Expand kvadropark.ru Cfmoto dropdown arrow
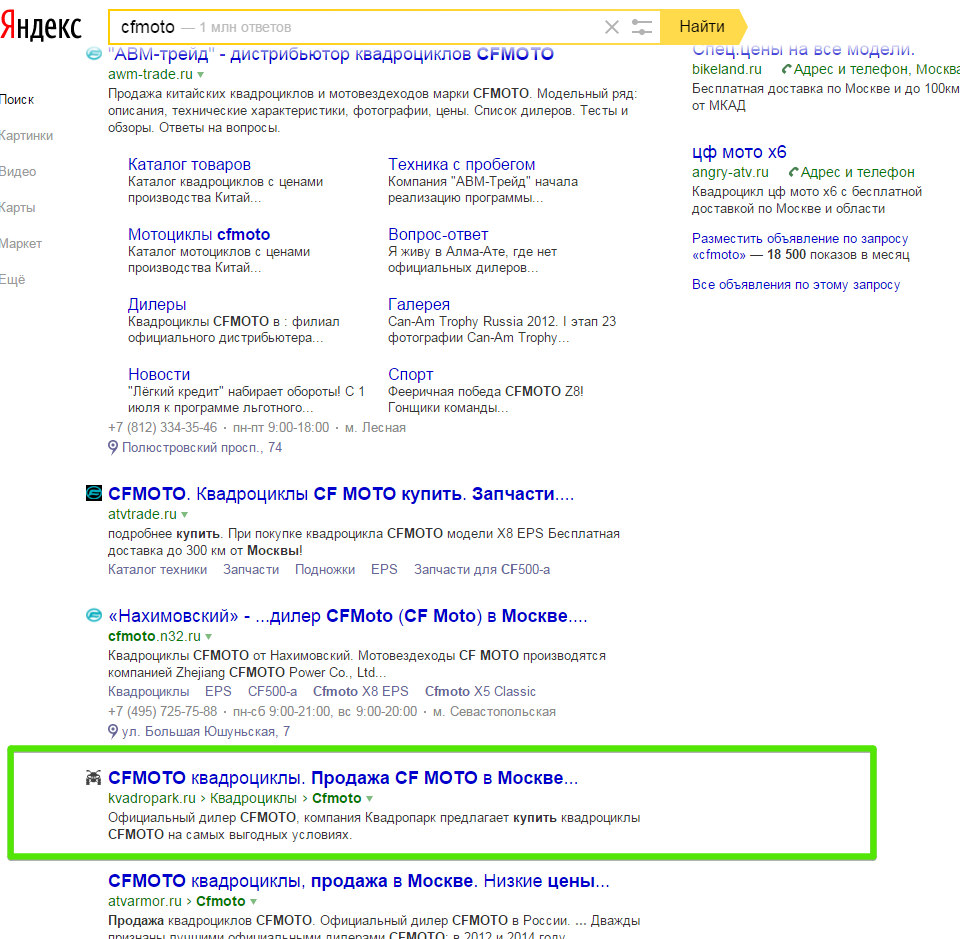The image size is (960, 939). (x=369, y=799)
